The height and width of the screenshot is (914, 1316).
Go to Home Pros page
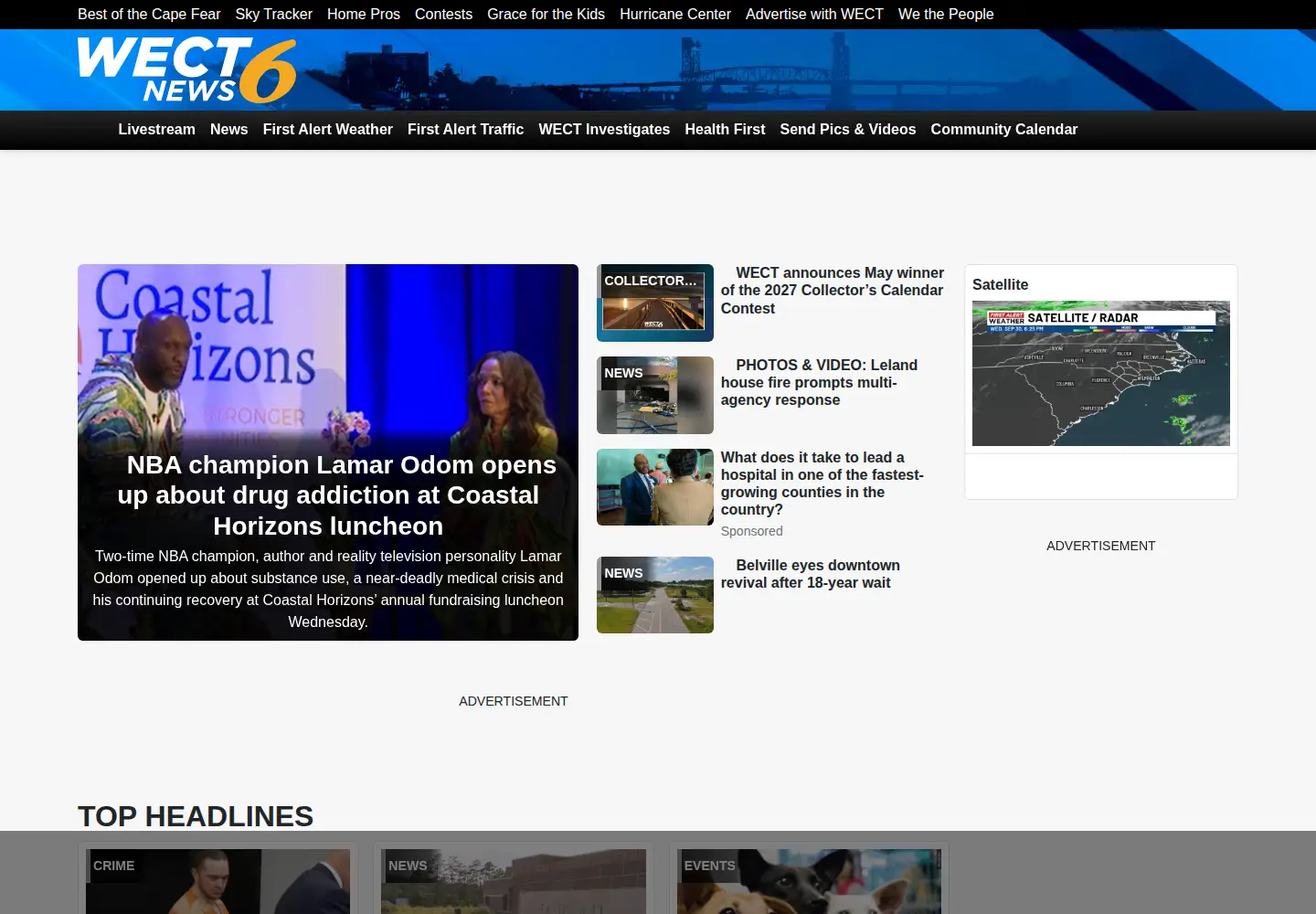[x=364, y=14]
